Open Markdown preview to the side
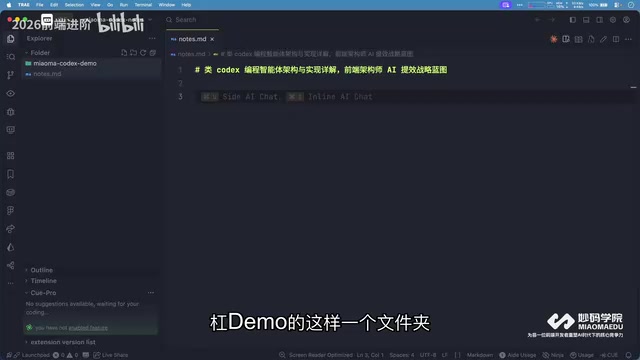 point(566,39)
